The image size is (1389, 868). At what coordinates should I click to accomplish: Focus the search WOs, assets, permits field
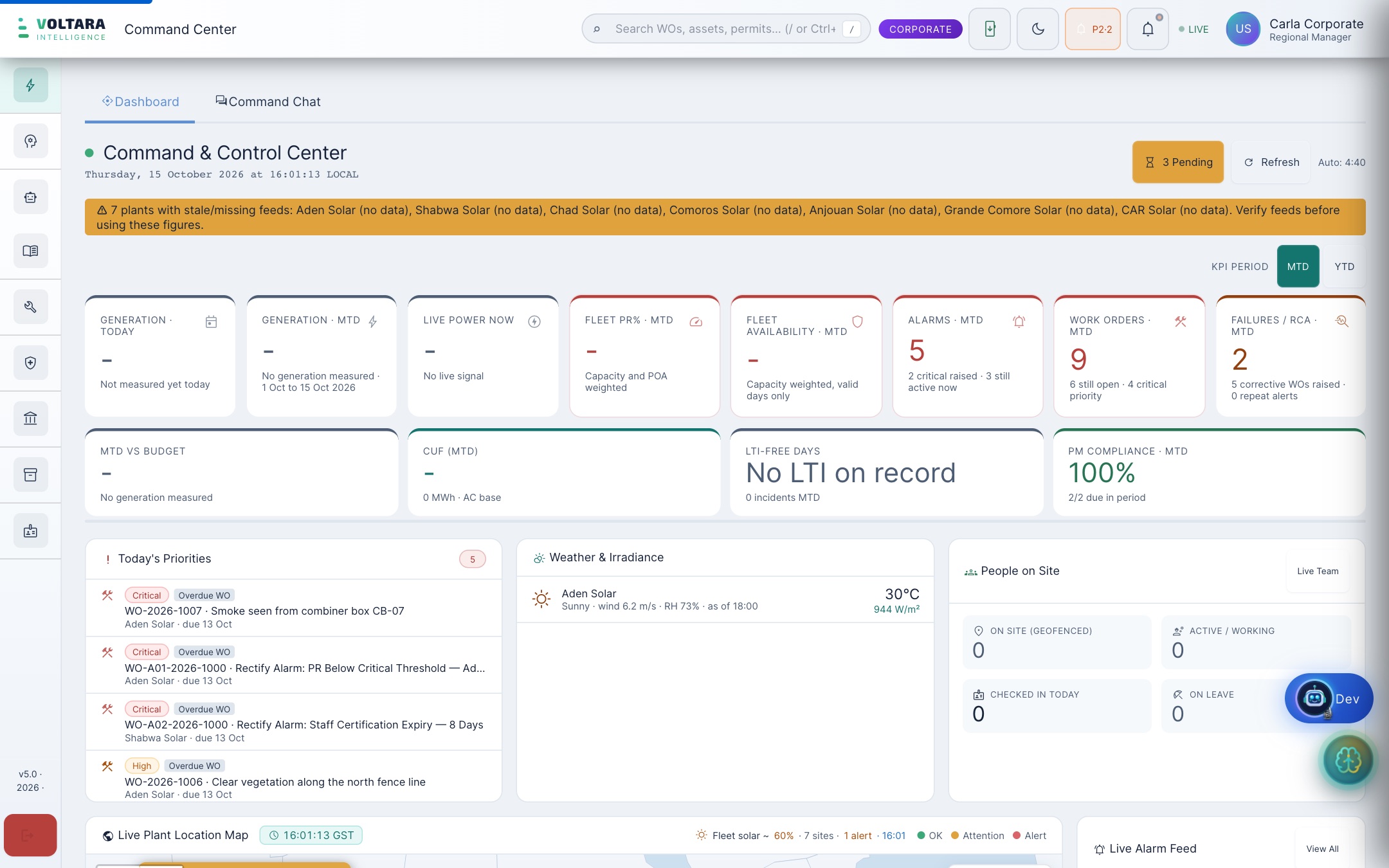(726, 29)
